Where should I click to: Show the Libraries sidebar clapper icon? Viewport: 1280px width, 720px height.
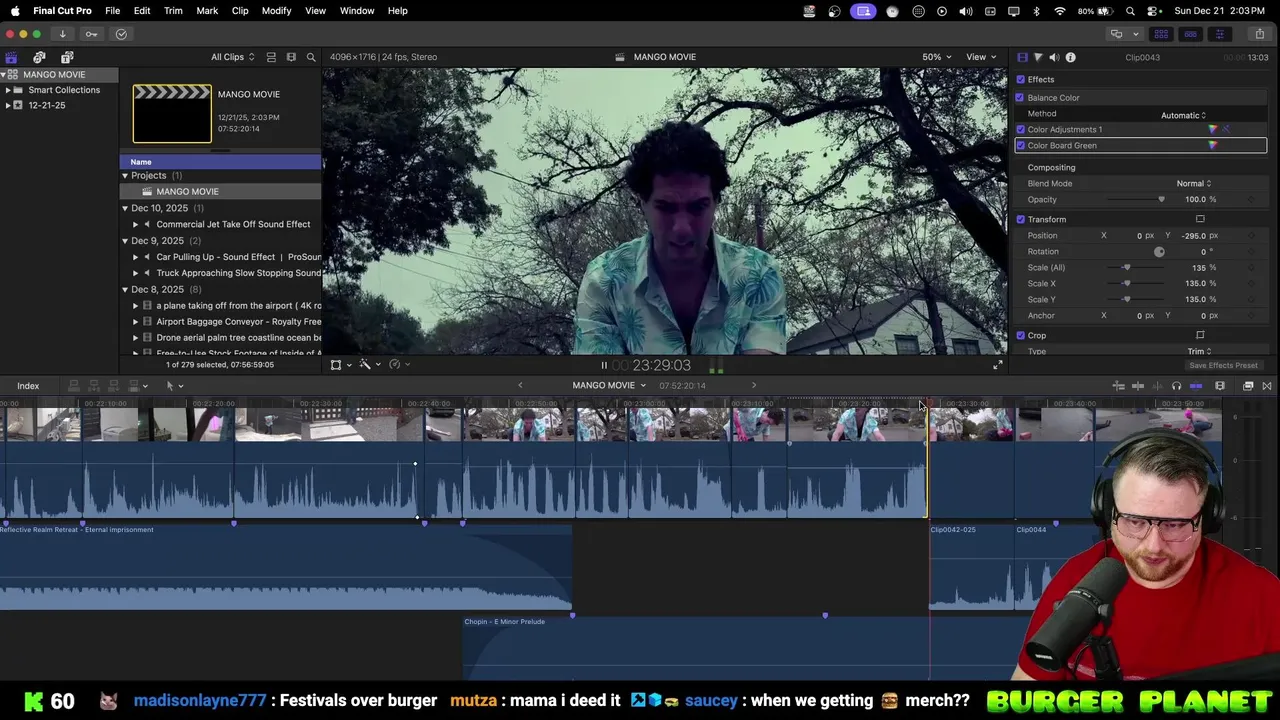click(x=11, y=57)
